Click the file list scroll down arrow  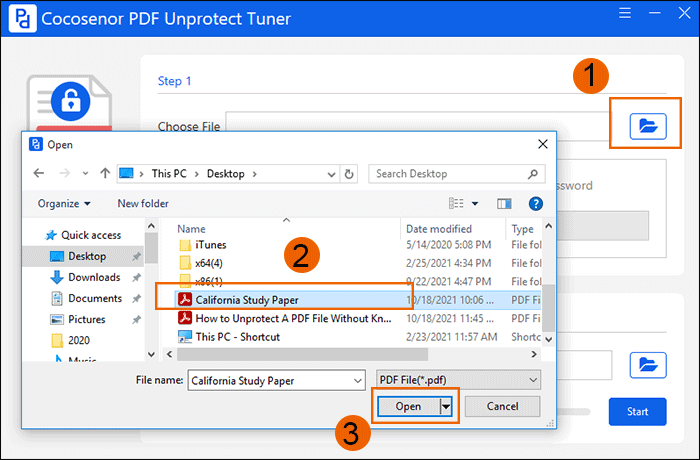(x=549, y=339)
